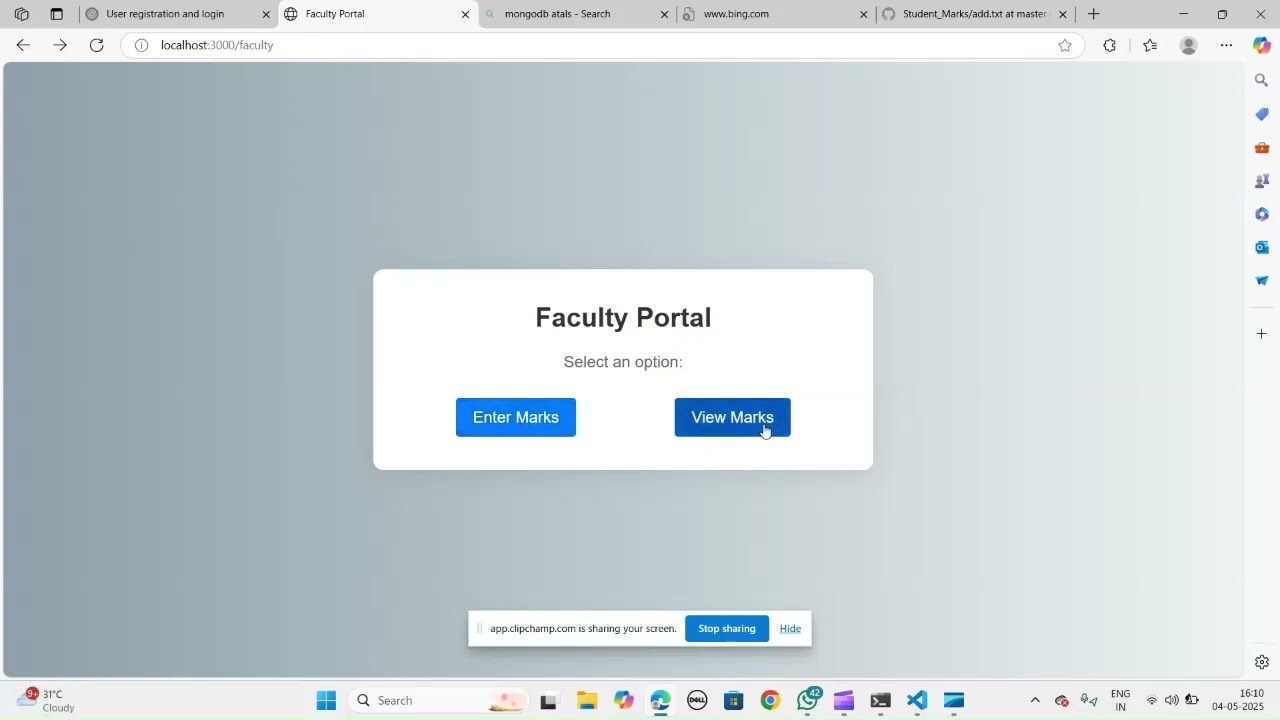The height and width of the screenshot is (720, 1280).
Task: Open WhatsApp from taskbar
Action: (x=808, y=700)
